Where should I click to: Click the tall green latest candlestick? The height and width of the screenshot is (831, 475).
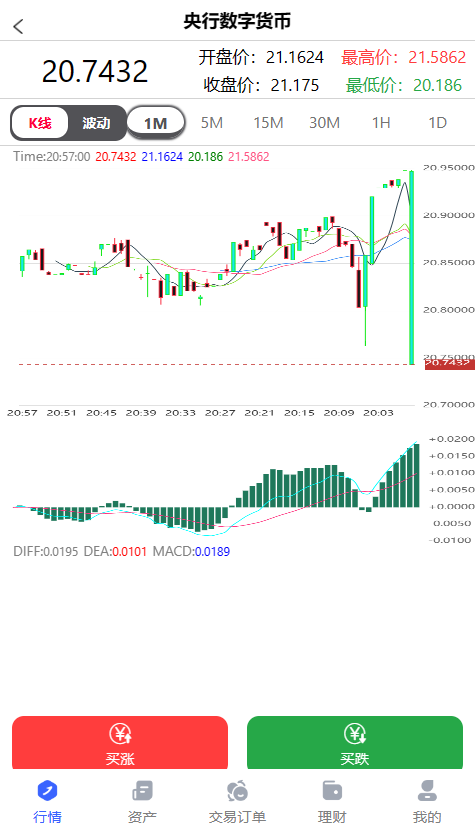411,268
